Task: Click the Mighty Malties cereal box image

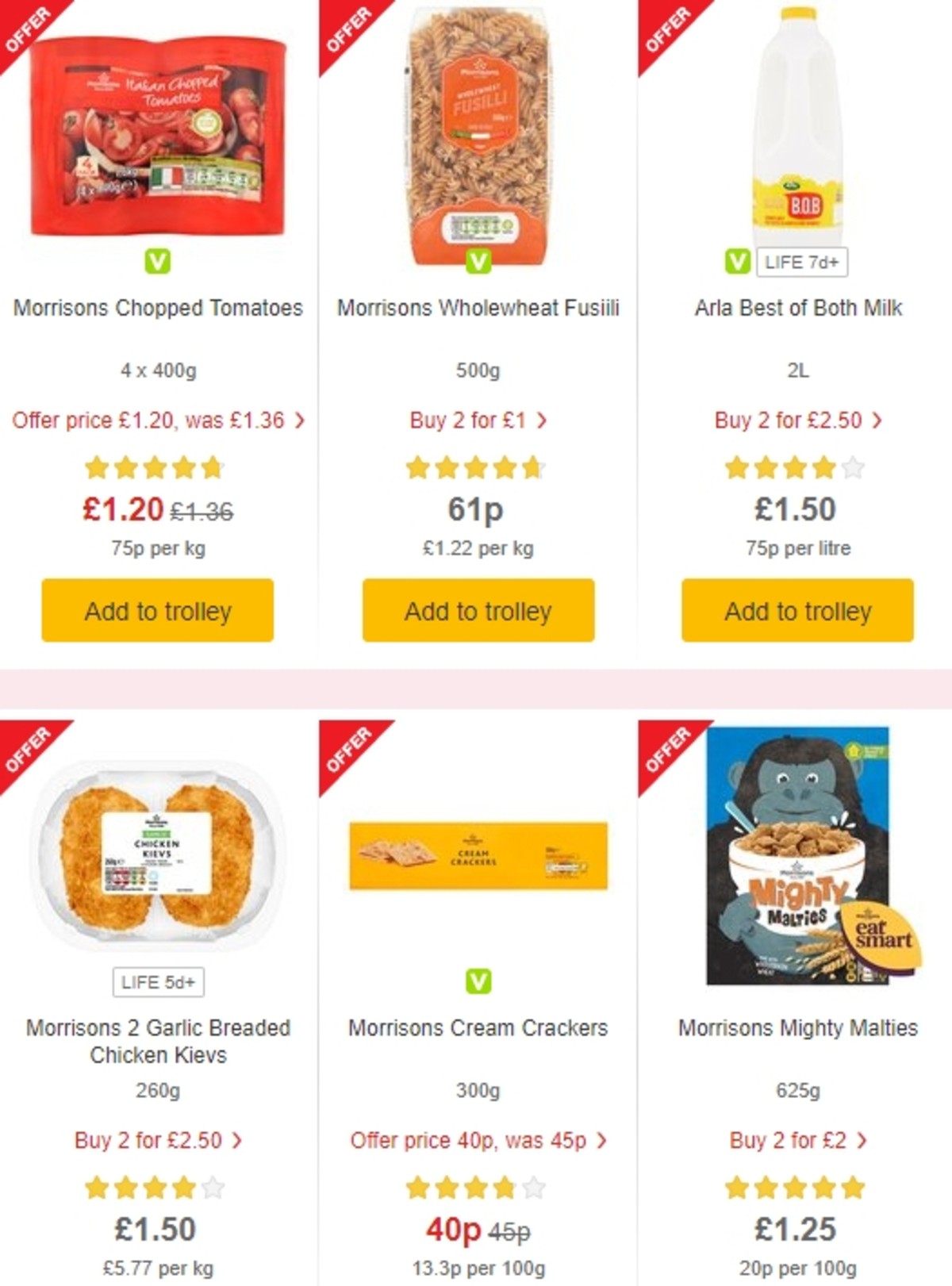Action: [x=795, y=857]
